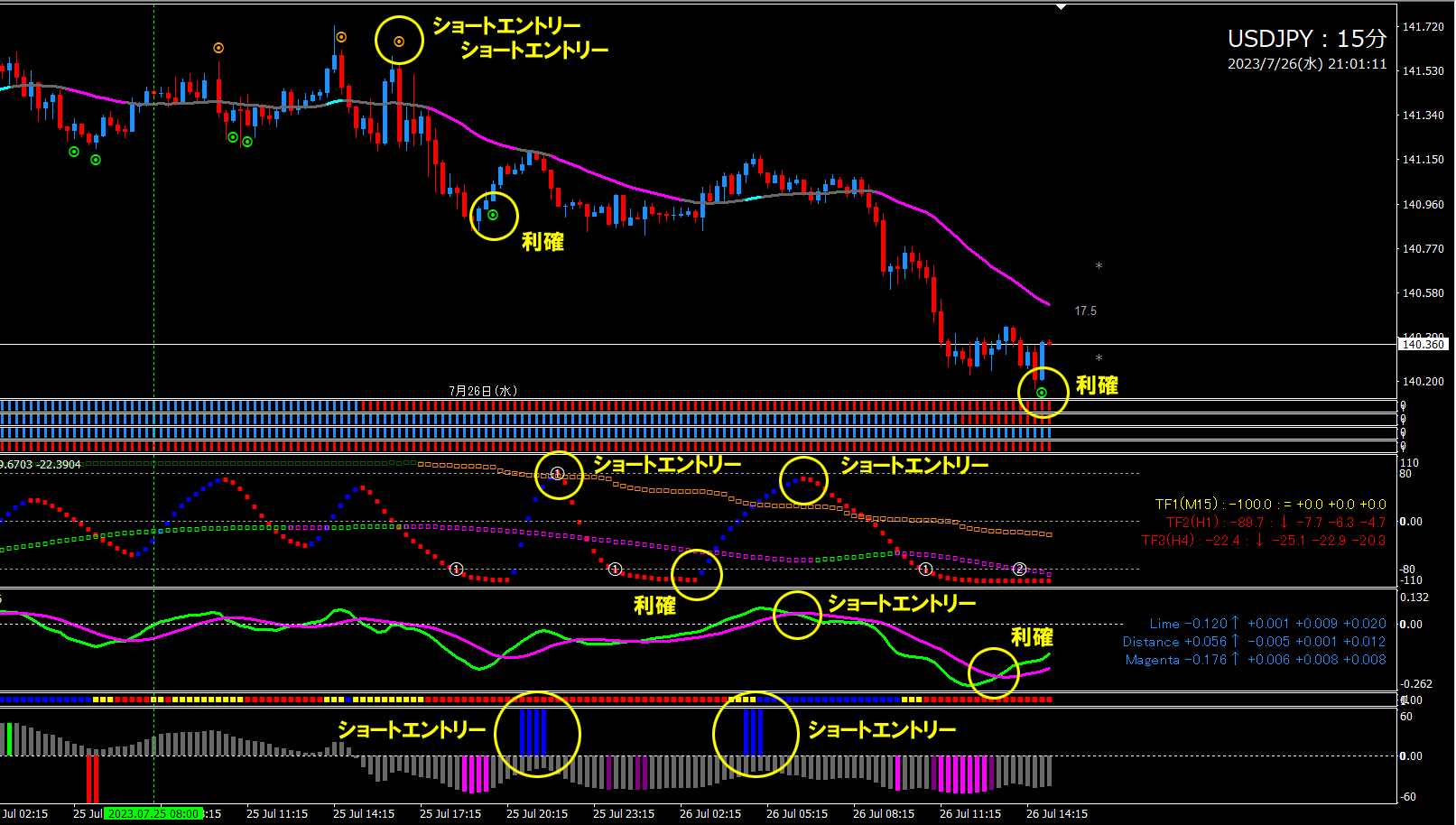Click the Magenta -0.176 readout line
This screenshot has height=825, width=1456.
coord(1256,659)
